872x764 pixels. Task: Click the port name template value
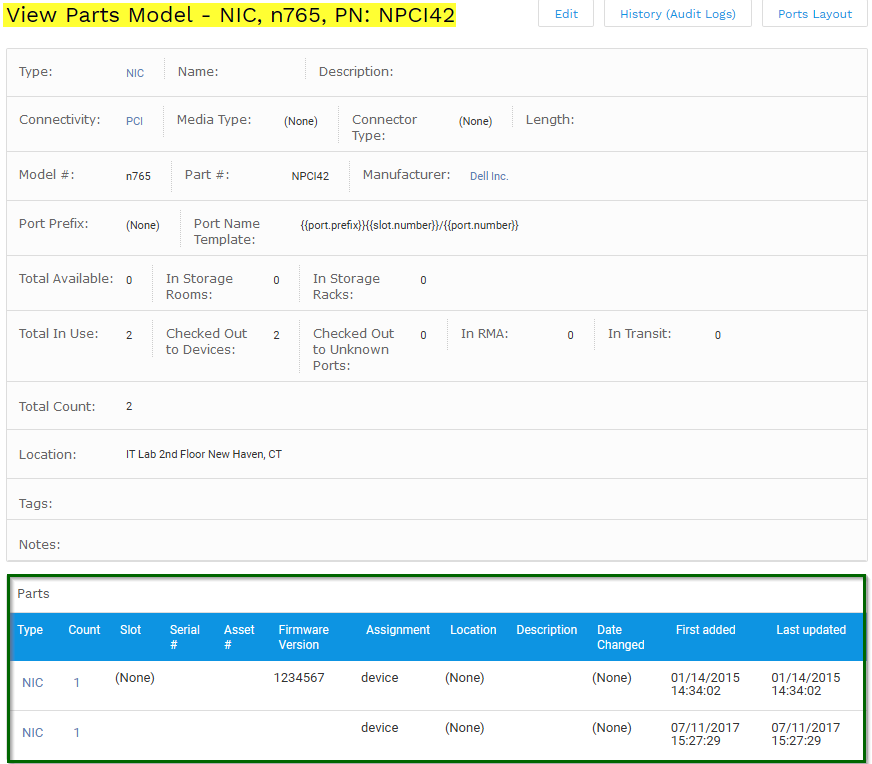click(x=409, y=225)
